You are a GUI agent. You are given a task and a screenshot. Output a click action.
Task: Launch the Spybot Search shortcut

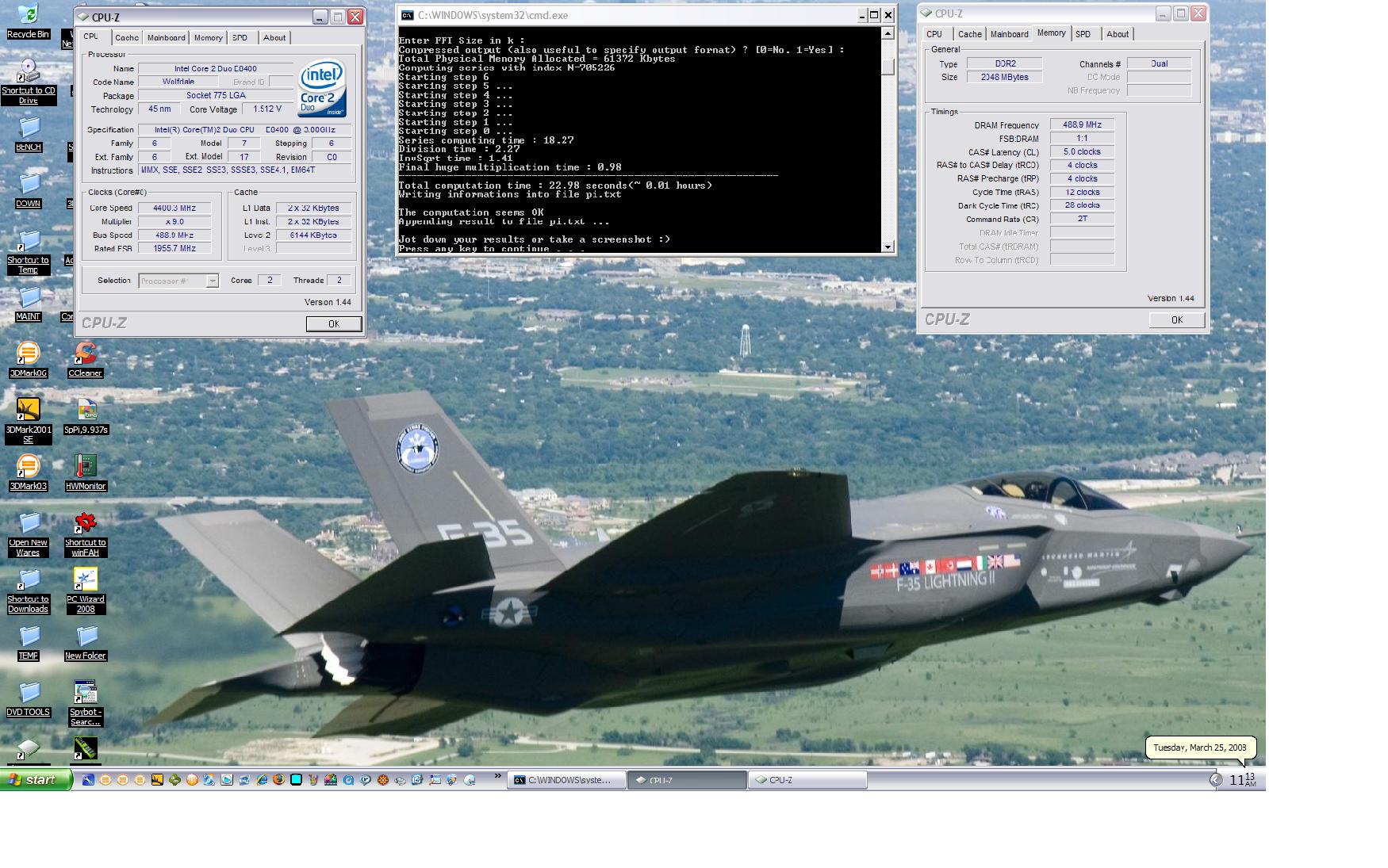click(85, 704)
